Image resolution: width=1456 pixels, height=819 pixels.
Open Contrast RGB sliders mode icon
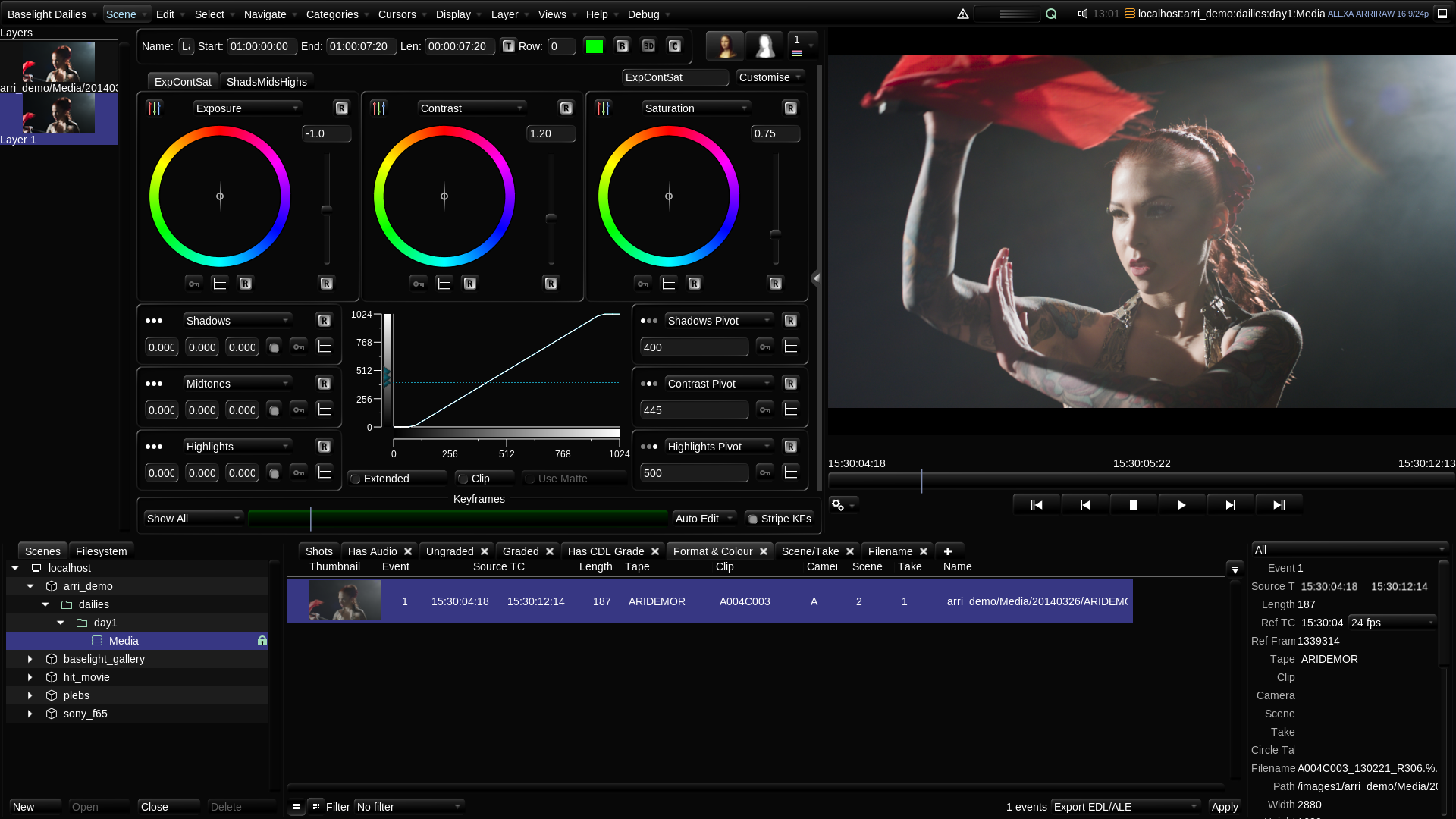[x=378, y=108]
